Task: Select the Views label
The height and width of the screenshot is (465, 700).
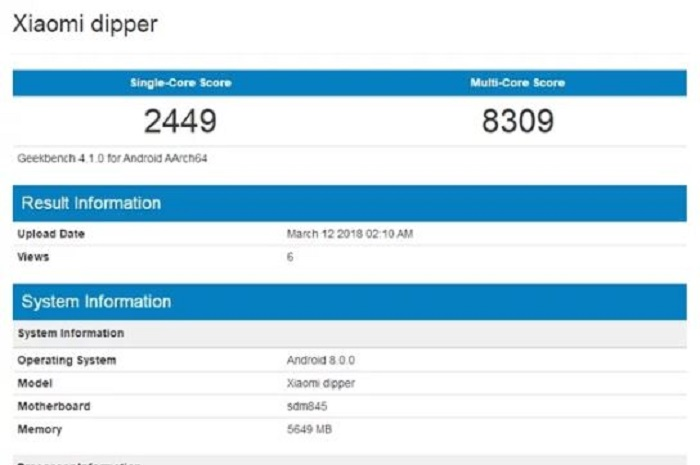Action: click(x=33, y=257)
